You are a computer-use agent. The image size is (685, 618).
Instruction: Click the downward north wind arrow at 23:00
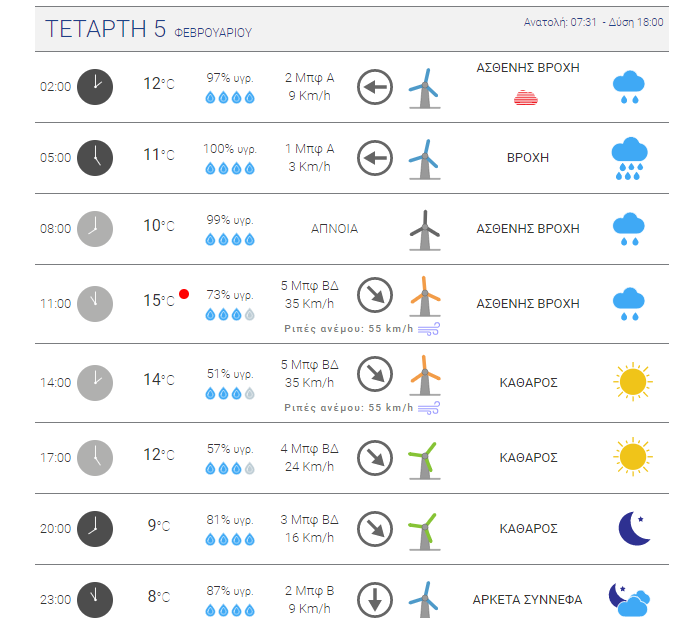[x=375, y=600]
